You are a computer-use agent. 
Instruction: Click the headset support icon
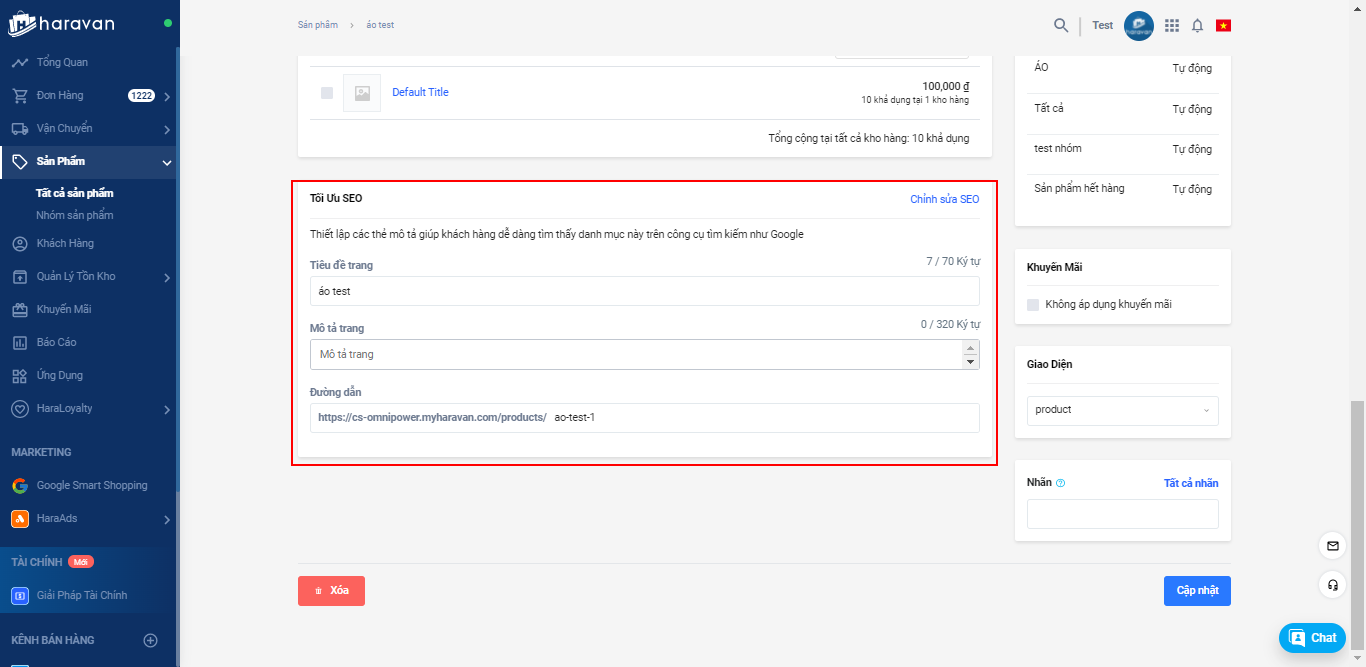[1332, 585]
